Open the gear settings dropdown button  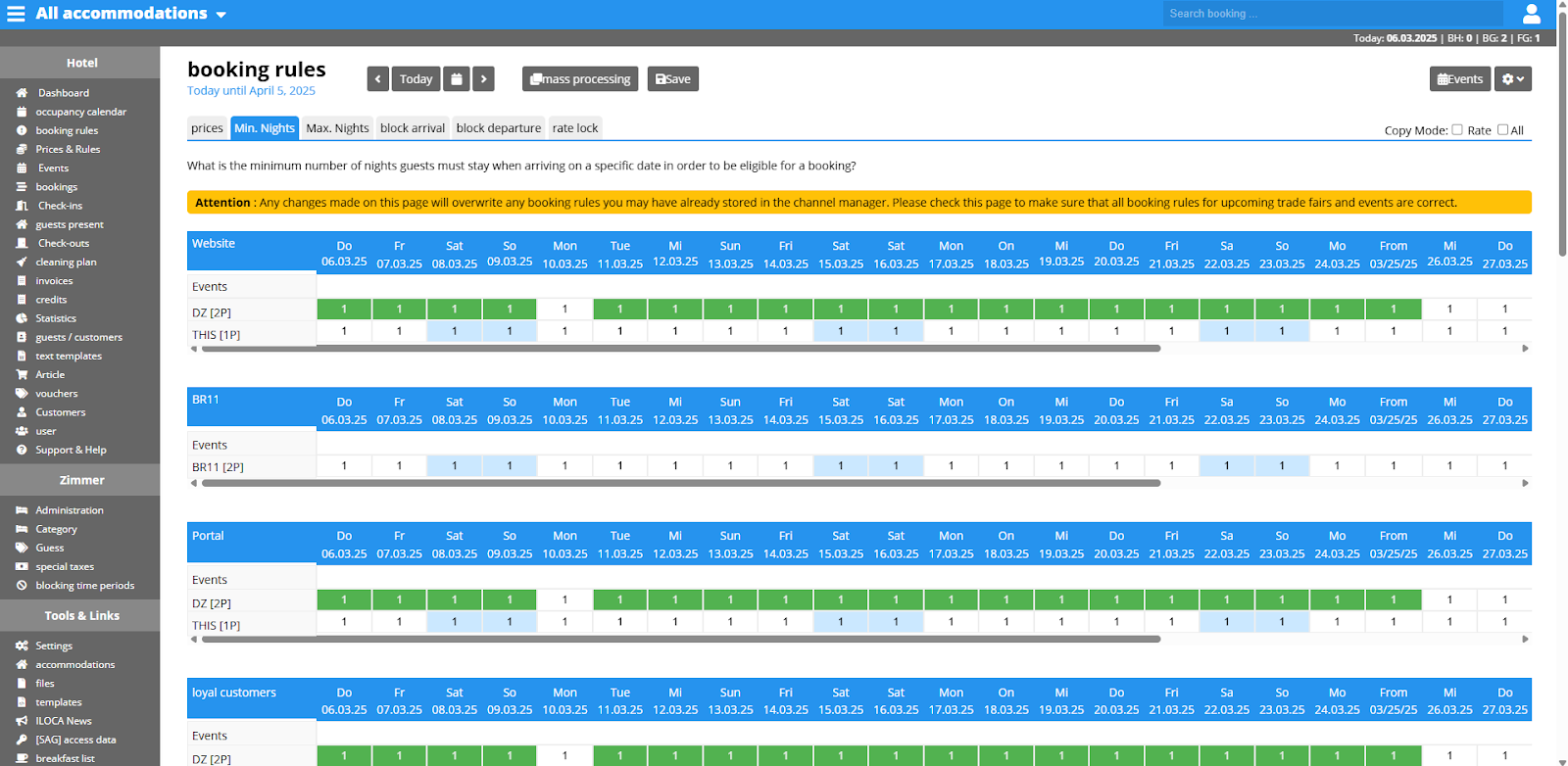(1513, 79)
